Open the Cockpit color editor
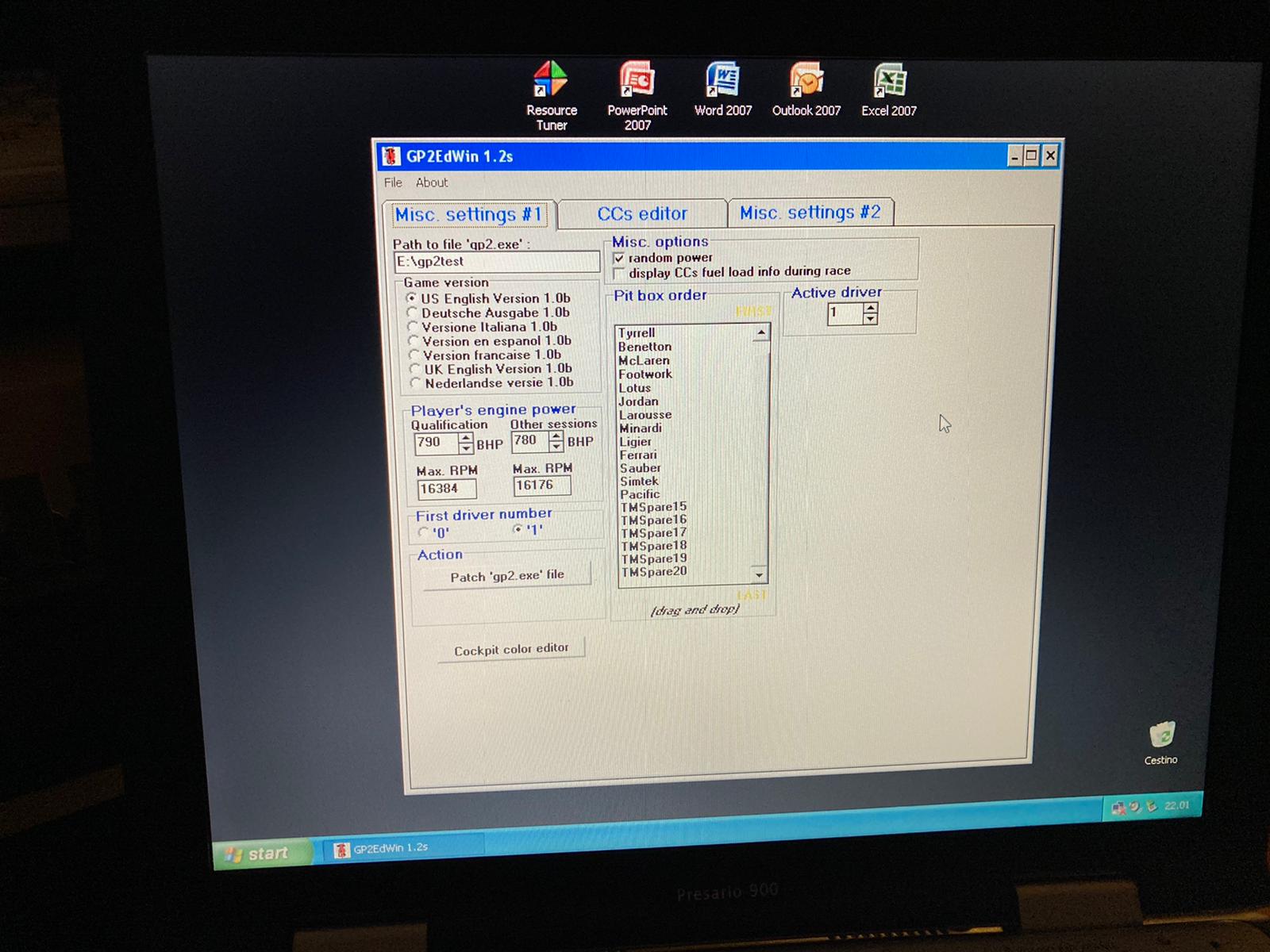This screenshot has height=952, width=1270. [511, 650]
